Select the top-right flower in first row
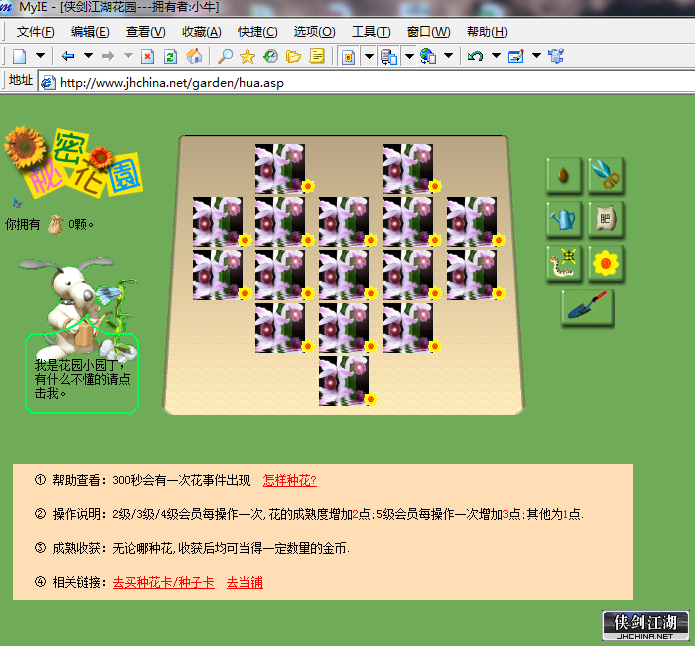The image size is (695, 646). pos(408,168)
